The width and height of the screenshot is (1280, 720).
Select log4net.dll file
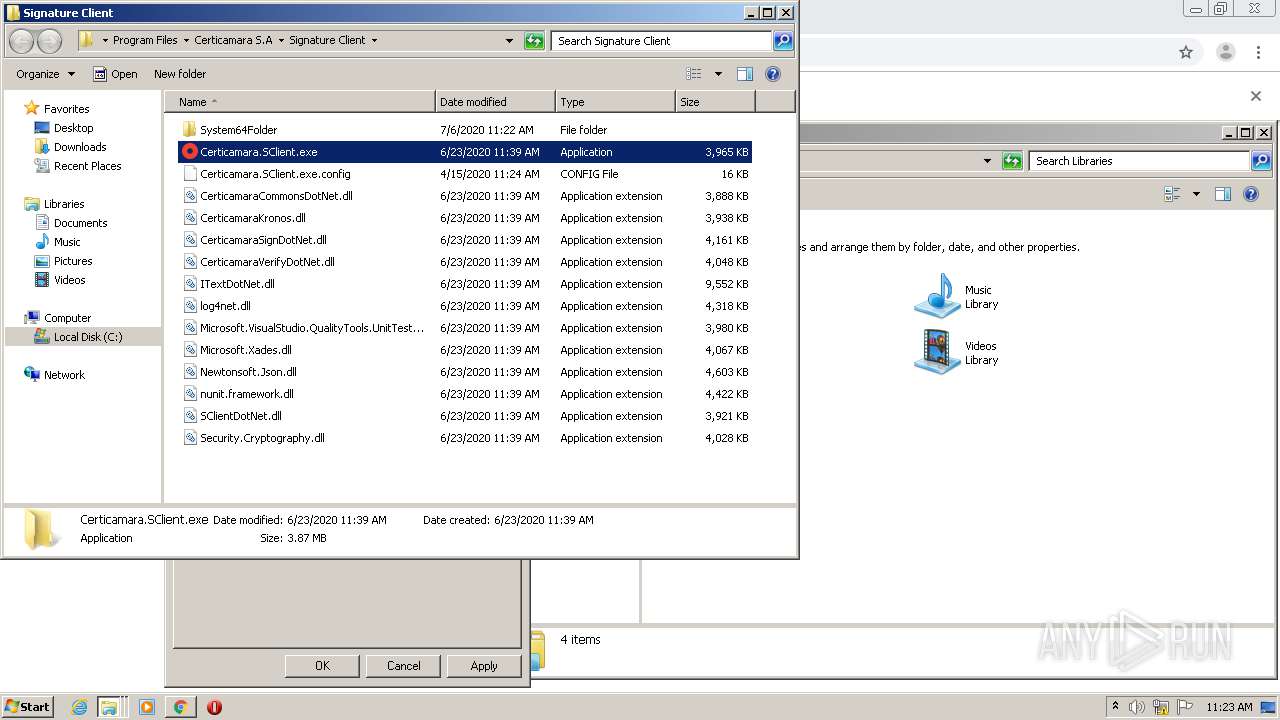225,306
